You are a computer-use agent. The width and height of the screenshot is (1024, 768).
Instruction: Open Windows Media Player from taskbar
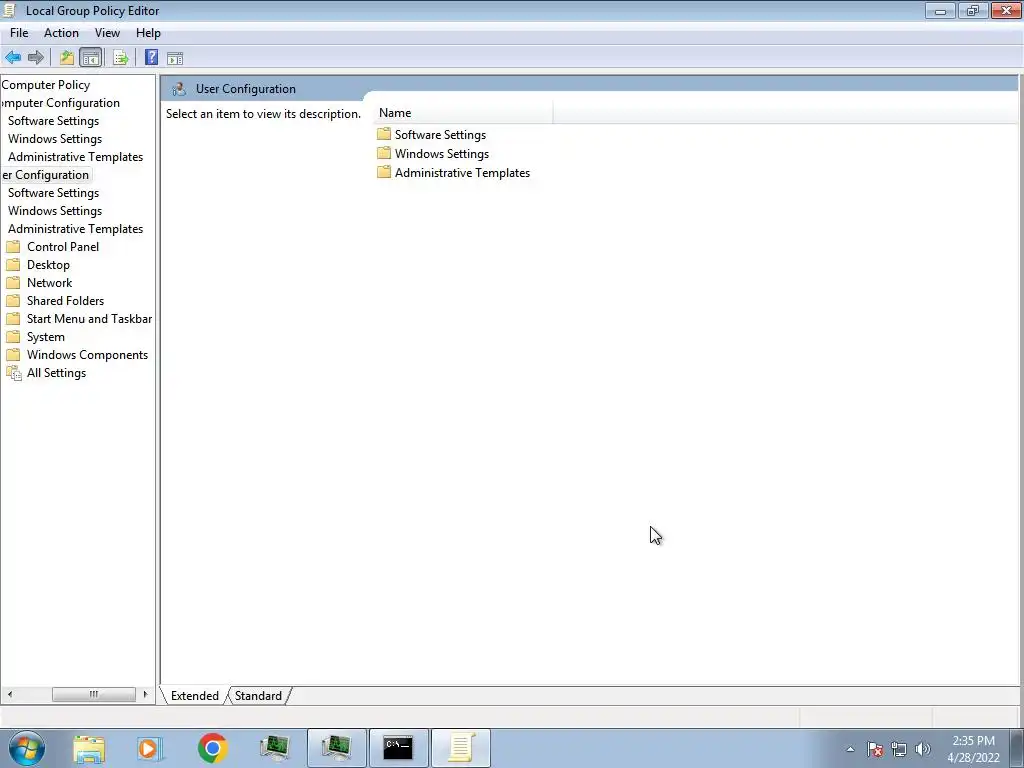point(150,748)
